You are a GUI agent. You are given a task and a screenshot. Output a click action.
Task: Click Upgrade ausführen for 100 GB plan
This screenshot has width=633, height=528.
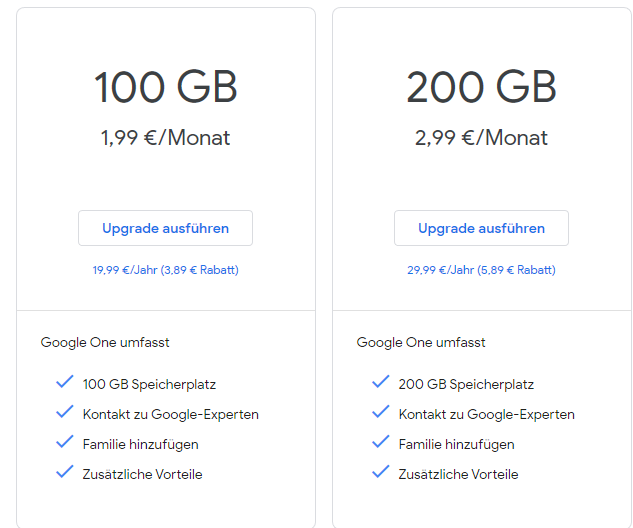(165, 228)
